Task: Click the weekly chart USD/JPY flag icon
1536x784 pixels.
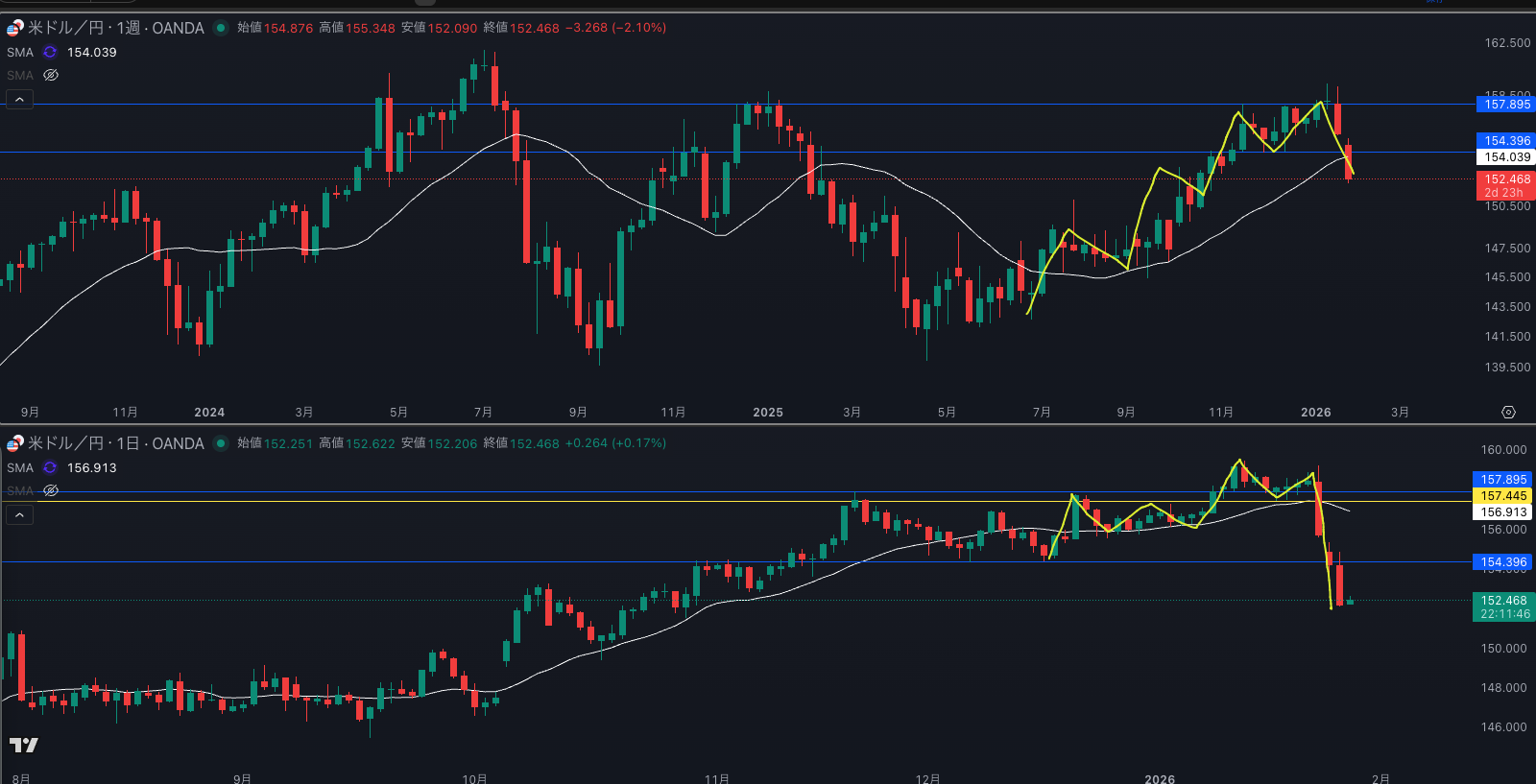Action: coord(14,28)
